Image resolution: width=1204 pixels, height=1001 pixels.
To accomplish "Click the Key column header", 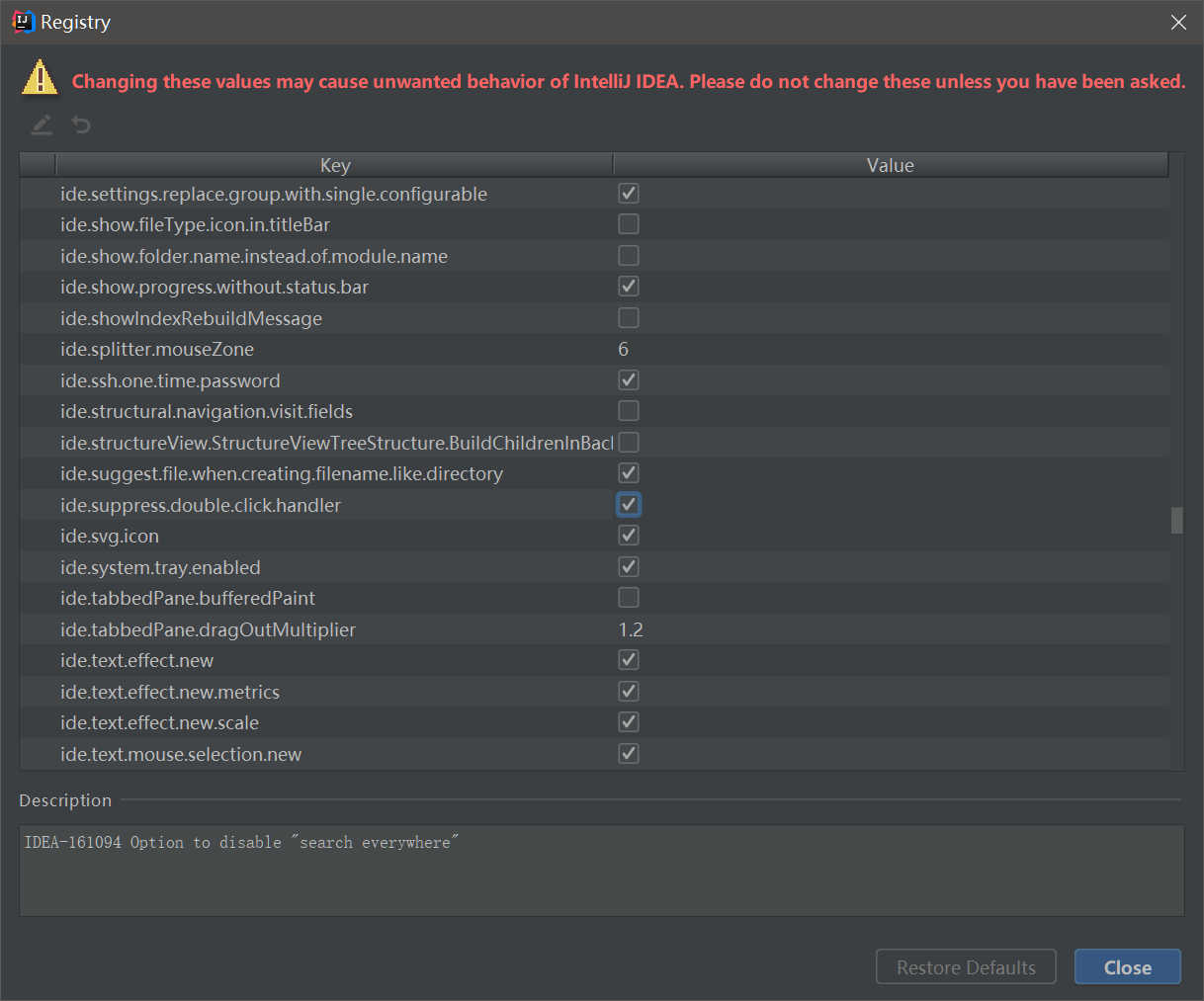I will (x=334, y=165).
